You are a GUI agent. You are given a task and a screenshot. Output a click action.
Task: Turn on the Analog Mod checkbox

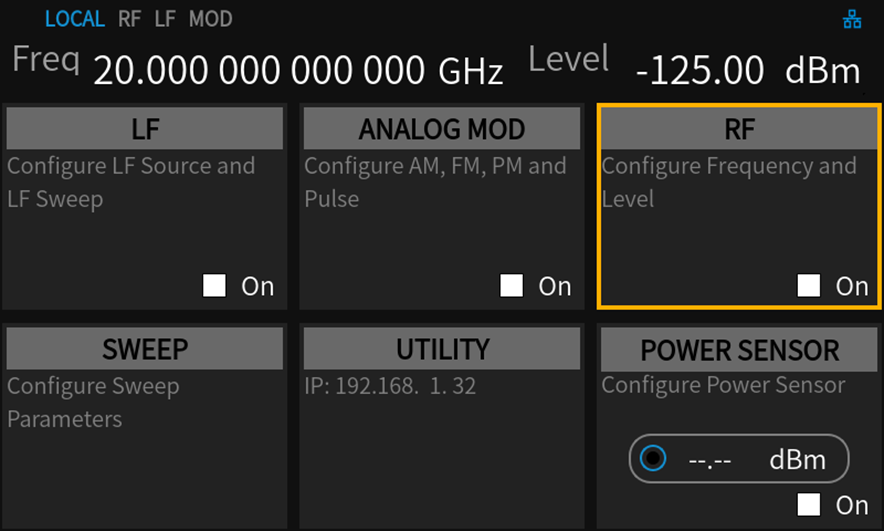[x=512, y=287]
